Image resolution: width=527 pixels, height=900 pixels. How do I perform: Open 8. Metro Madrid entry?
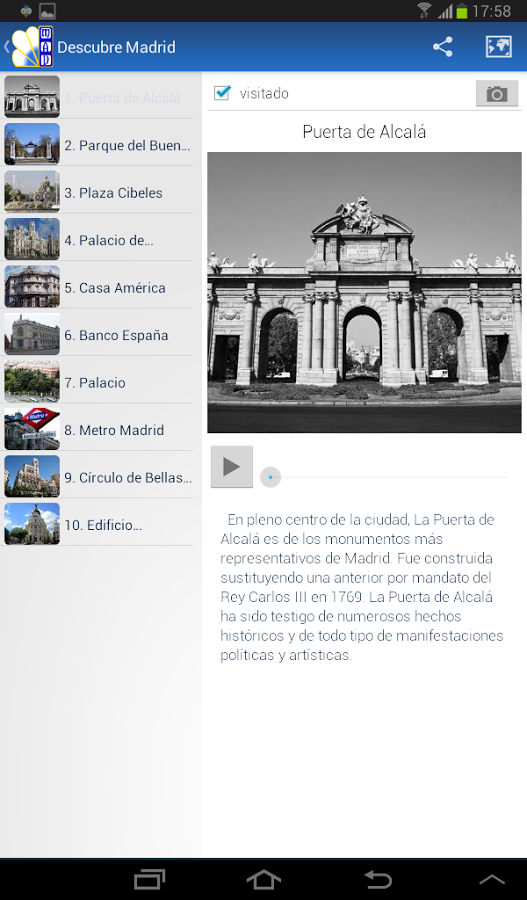click(96, 430)
